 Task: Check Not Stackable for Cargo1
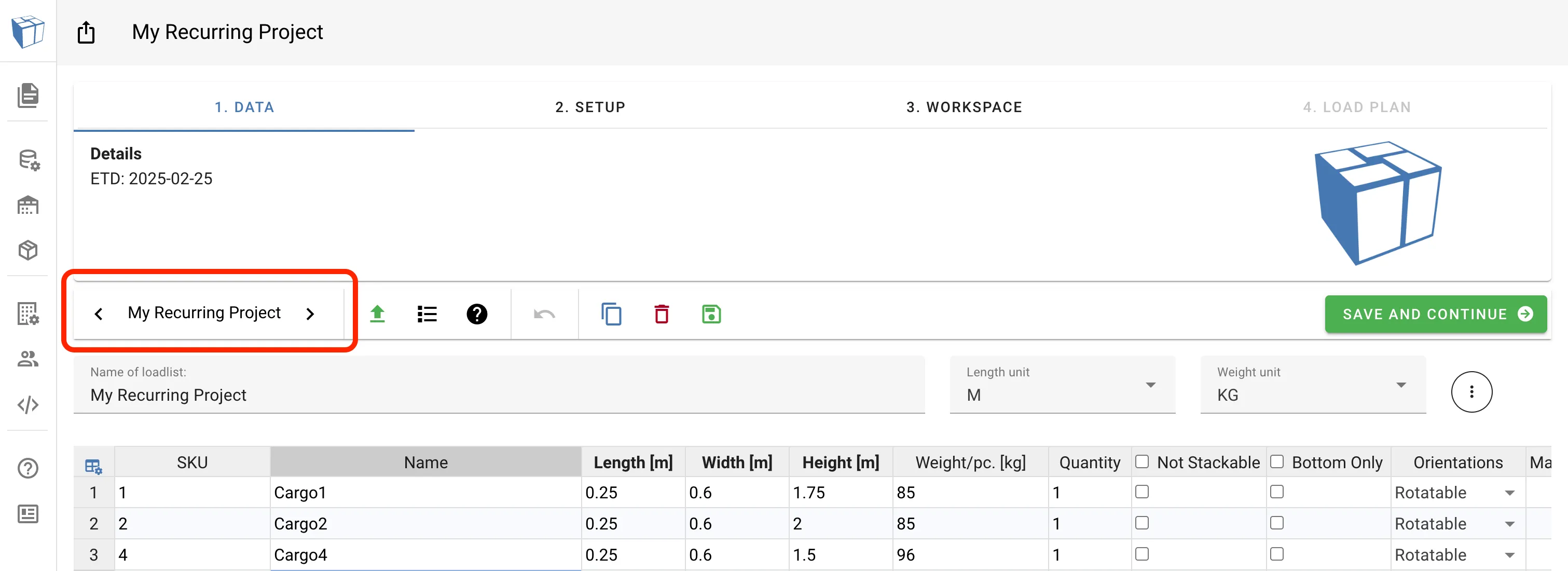point(1143,492)
